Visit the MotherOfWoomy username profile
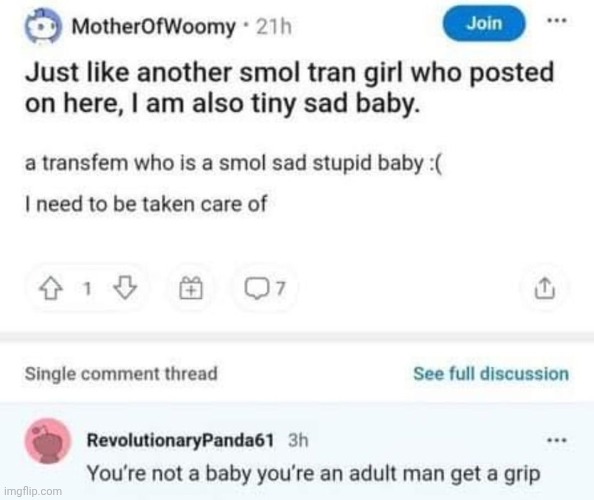The width and height of the screenshot is (594, 500). click(154, 27)
